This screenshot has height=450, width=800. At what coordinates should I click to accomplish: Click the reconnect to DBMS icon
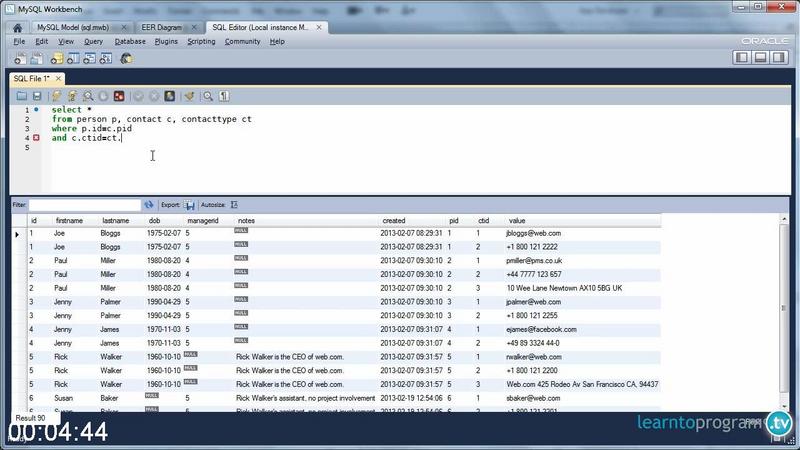(126, 59)
